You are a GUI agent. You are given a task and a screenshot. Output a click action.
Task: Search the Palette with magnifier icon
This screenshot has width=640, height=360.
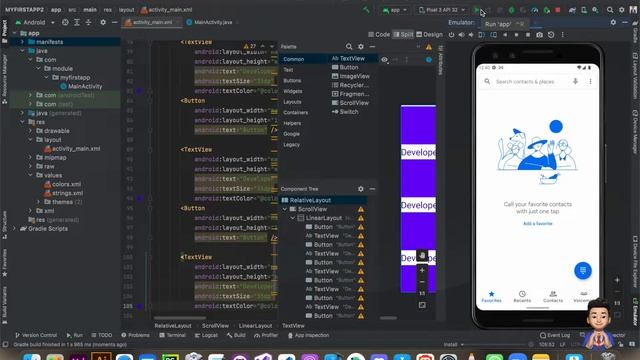pyautogui.click(x=349, y=47)
